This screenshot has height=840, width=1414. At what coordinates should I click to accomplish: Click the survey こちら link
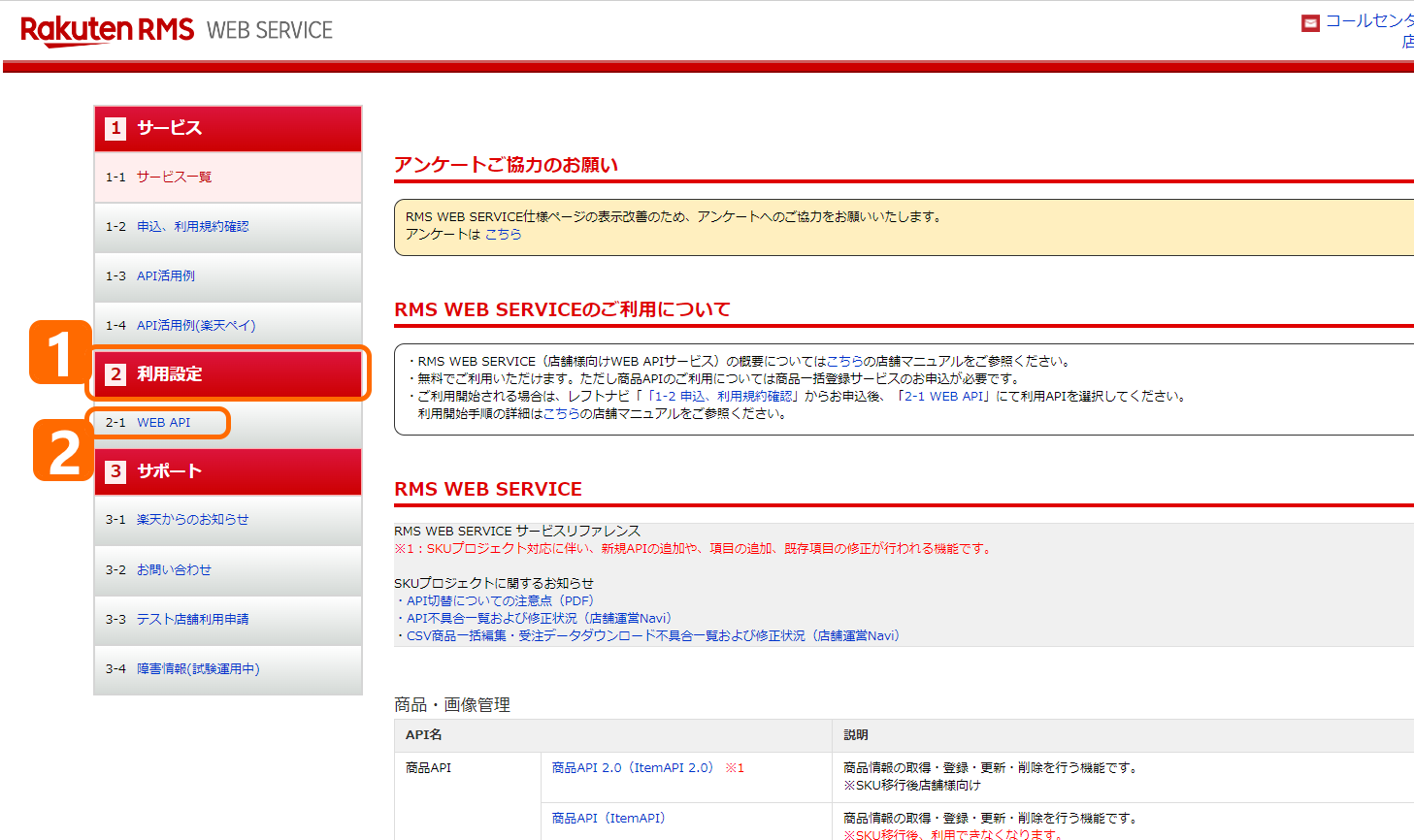[503, 235]
